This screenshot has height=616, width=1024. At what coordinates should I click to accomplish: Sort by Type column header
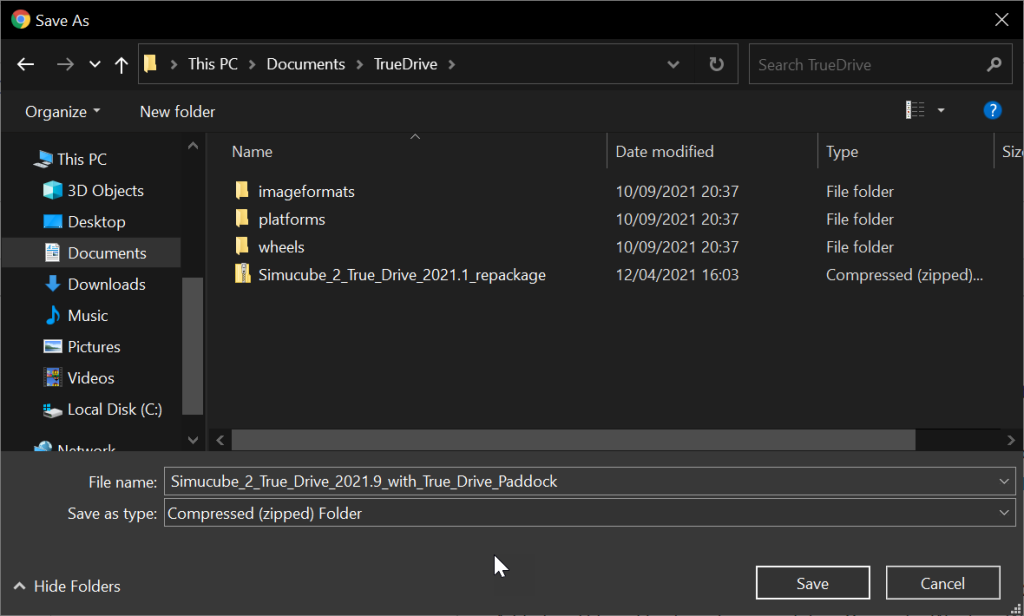[842, 152]
